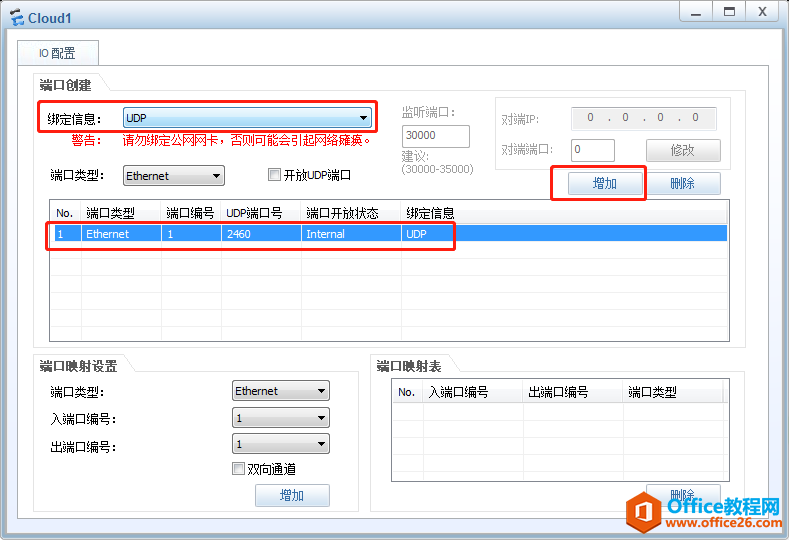789x540 pixels.
Task: Click 出端口编号 column header in mapping table
Action: pyautogui.click(x=573, y=392)
